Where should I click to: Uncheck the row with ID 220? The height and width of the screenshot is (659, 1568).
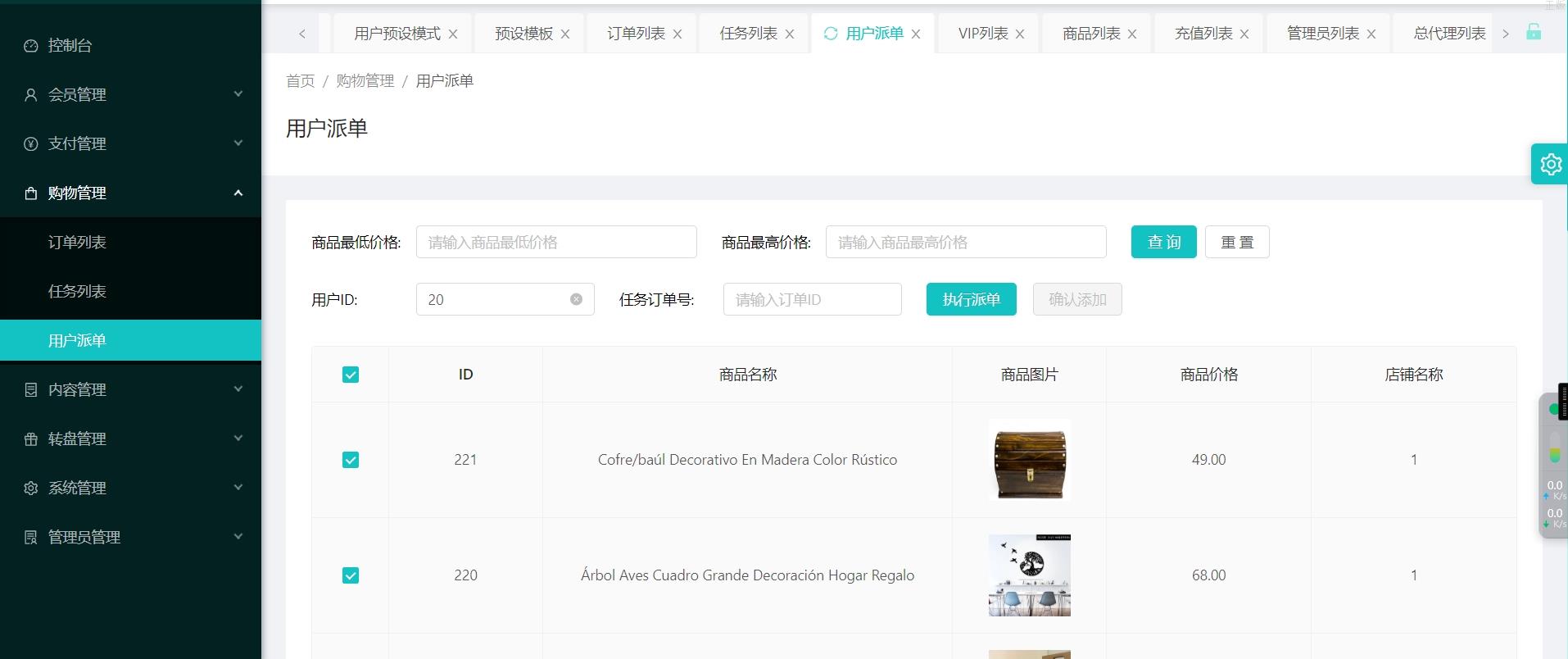[x=351, y=575]
